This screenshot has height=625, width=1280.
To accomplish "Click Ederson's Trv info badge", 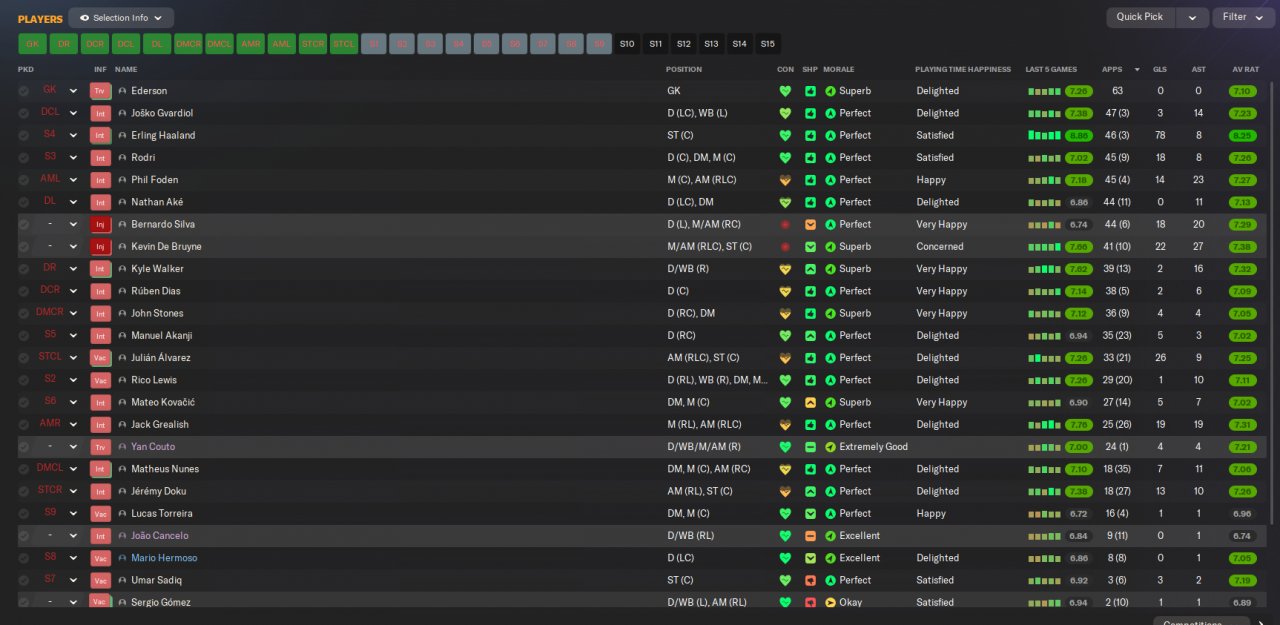I will (100, 91).
